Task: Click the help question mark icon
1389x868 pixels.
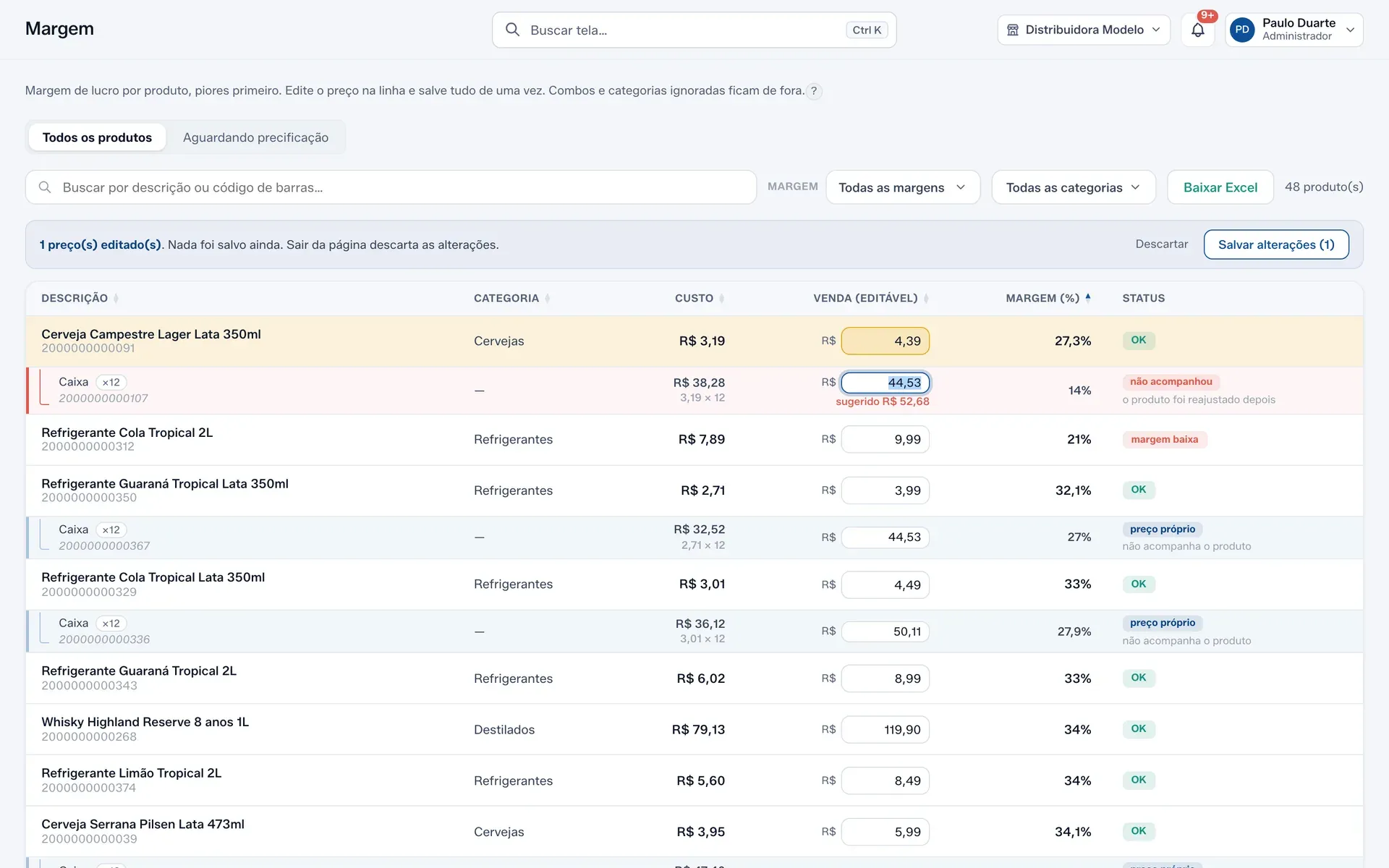Action: [x=814, y=91]
